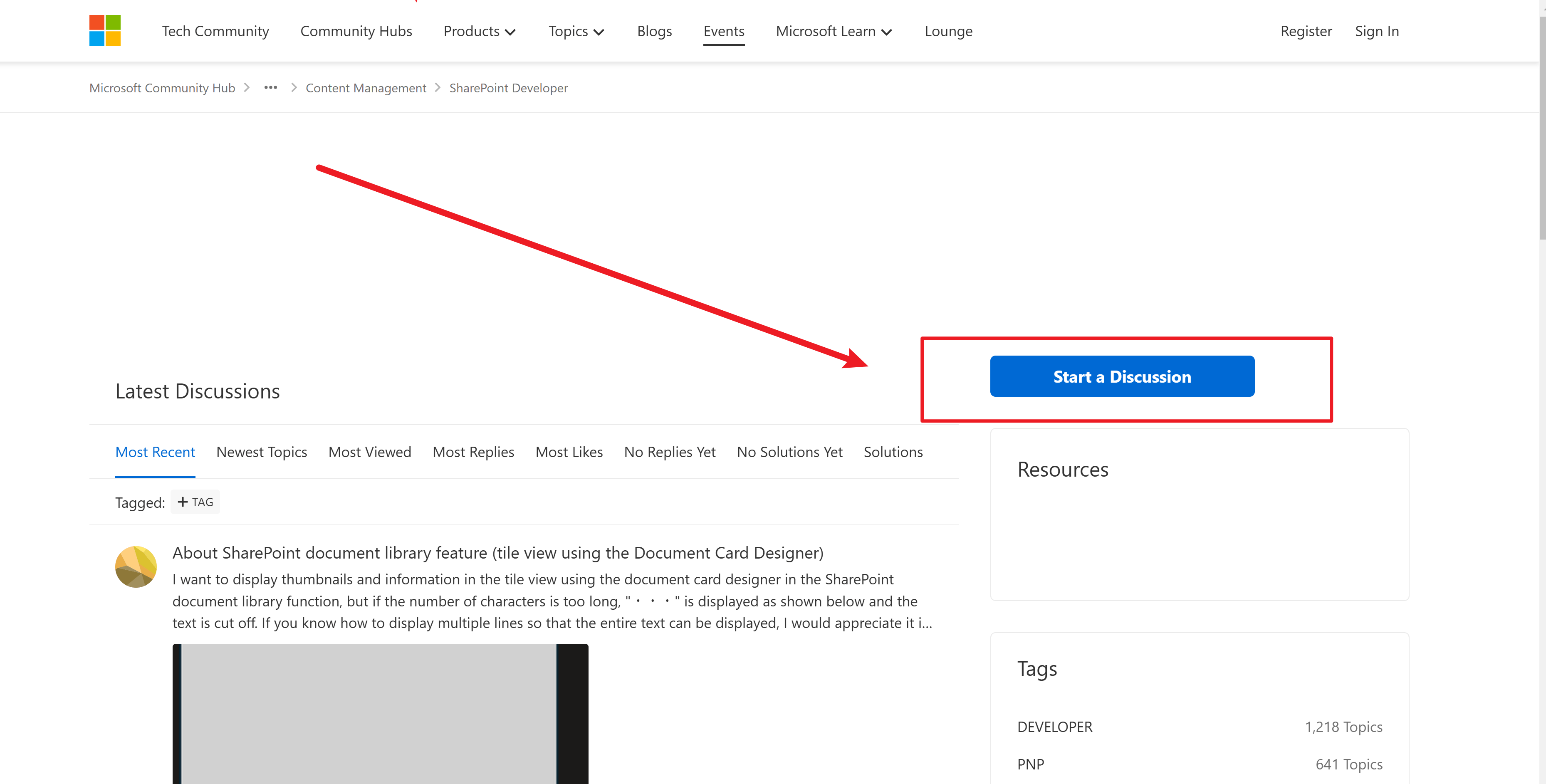The height and width of the screenshot is (784, 1546).
Task: Click the Register link
Action: click(1306, 31)
